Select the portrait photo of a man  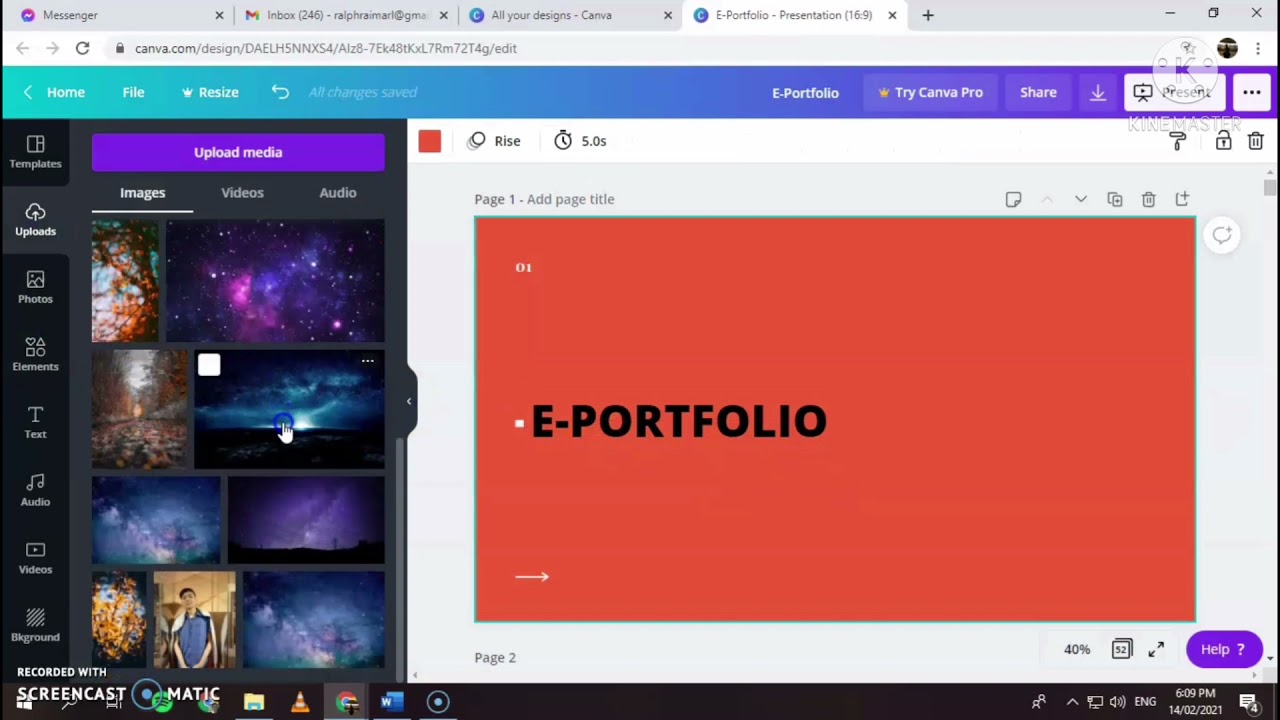tap(195, 620)
